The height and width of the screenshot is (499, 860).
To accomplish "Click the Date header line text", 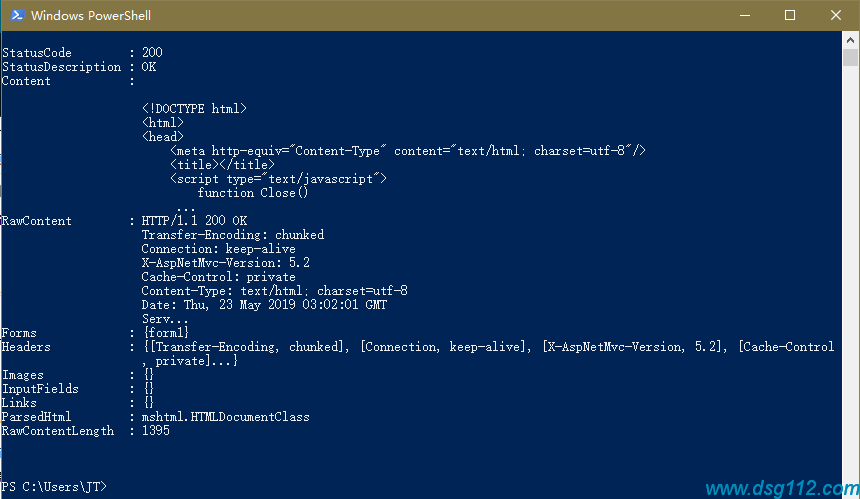I will 264,305.
